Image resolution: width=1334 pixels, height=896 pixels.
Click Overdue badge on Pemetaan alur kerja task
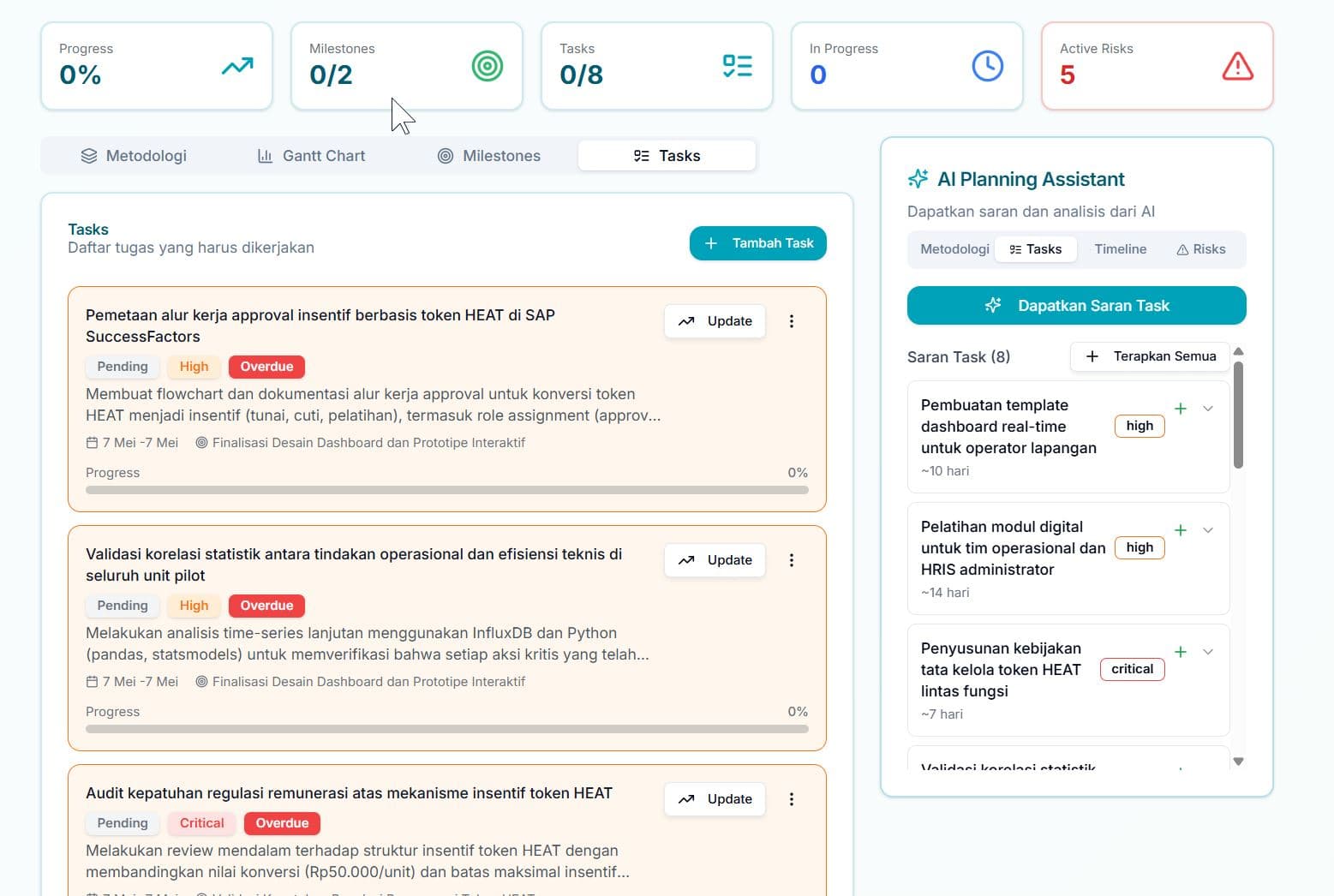(x=266, y=367)
